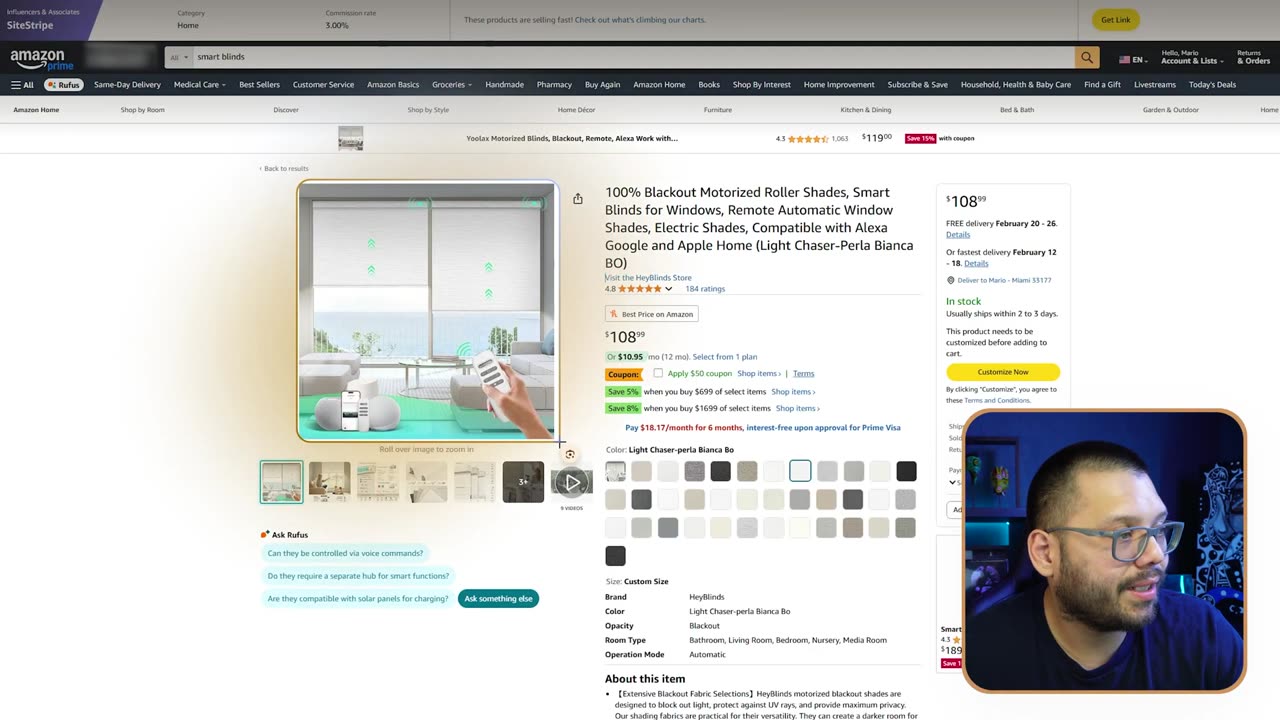
Task: Open Livestreams nav item
Action: tap(1155, 85)
